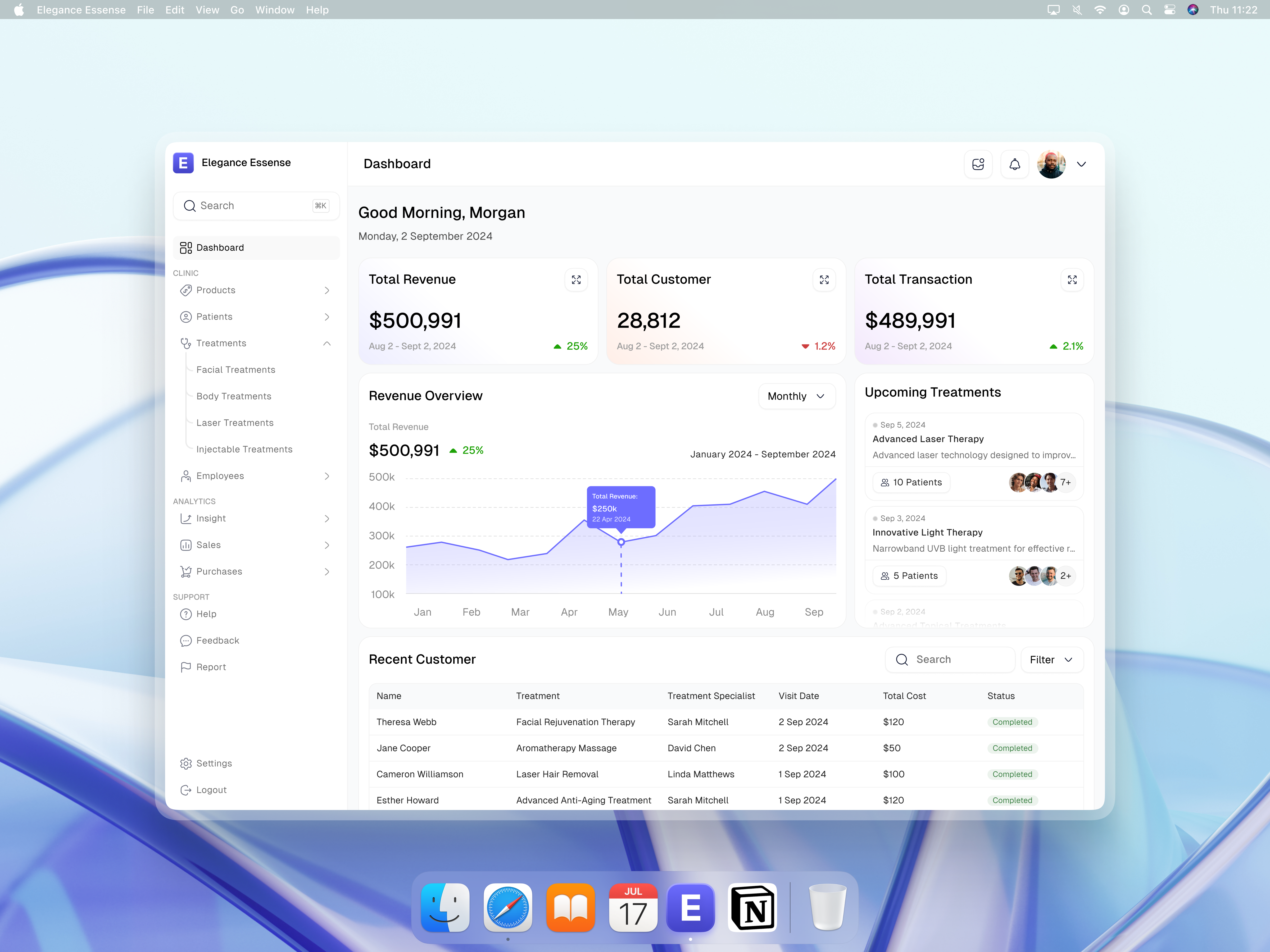The width and height of the screenshot is (1270, 952).
Task: Open the Help menu in the menu bar
Action: 317,10
